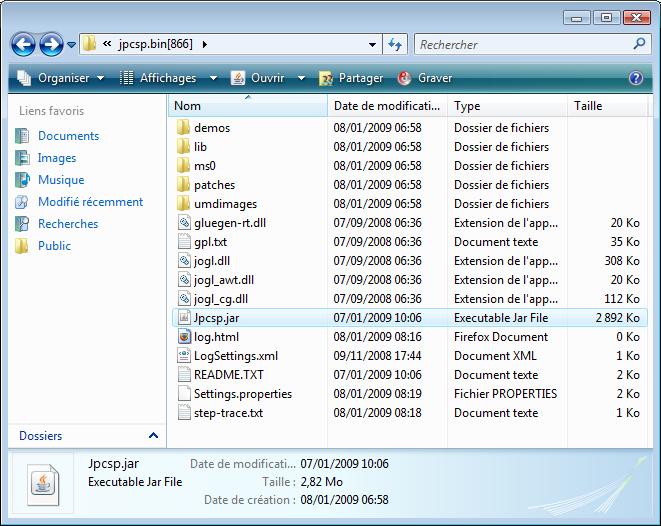Click 'Executable Jar File' type cell in list
Viewport: 661px width, 526px height.
click(501, 318)
